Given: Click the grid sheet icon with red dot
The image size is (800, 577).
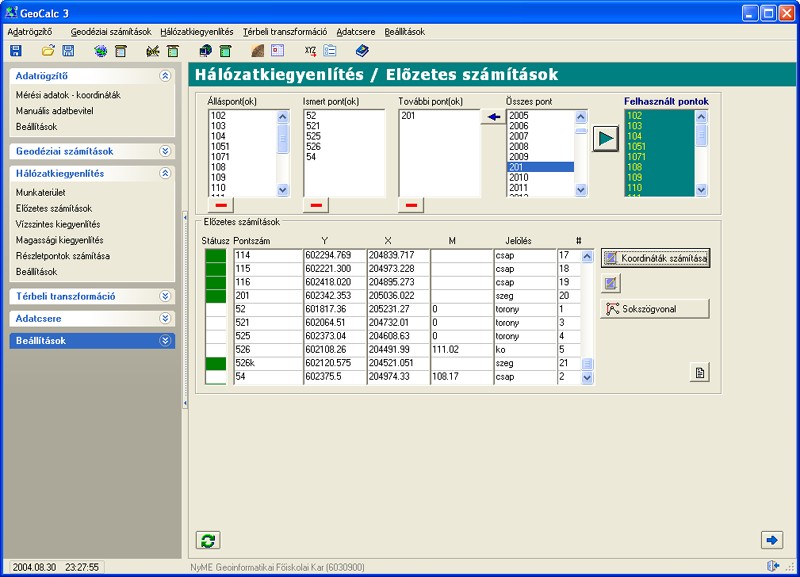Looking at the screenshot, I should point(278,51).
